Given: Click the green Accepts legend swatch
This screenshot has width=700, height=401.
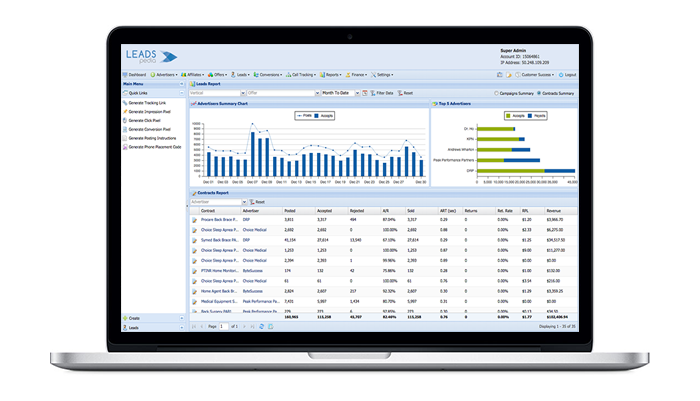Looking at the screenshot, I should [508, 116].
